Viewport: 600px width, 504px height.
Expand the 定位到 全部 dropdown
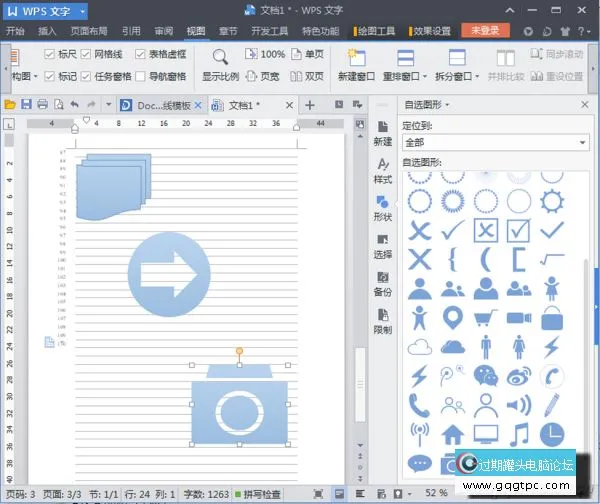coord(581,143)
